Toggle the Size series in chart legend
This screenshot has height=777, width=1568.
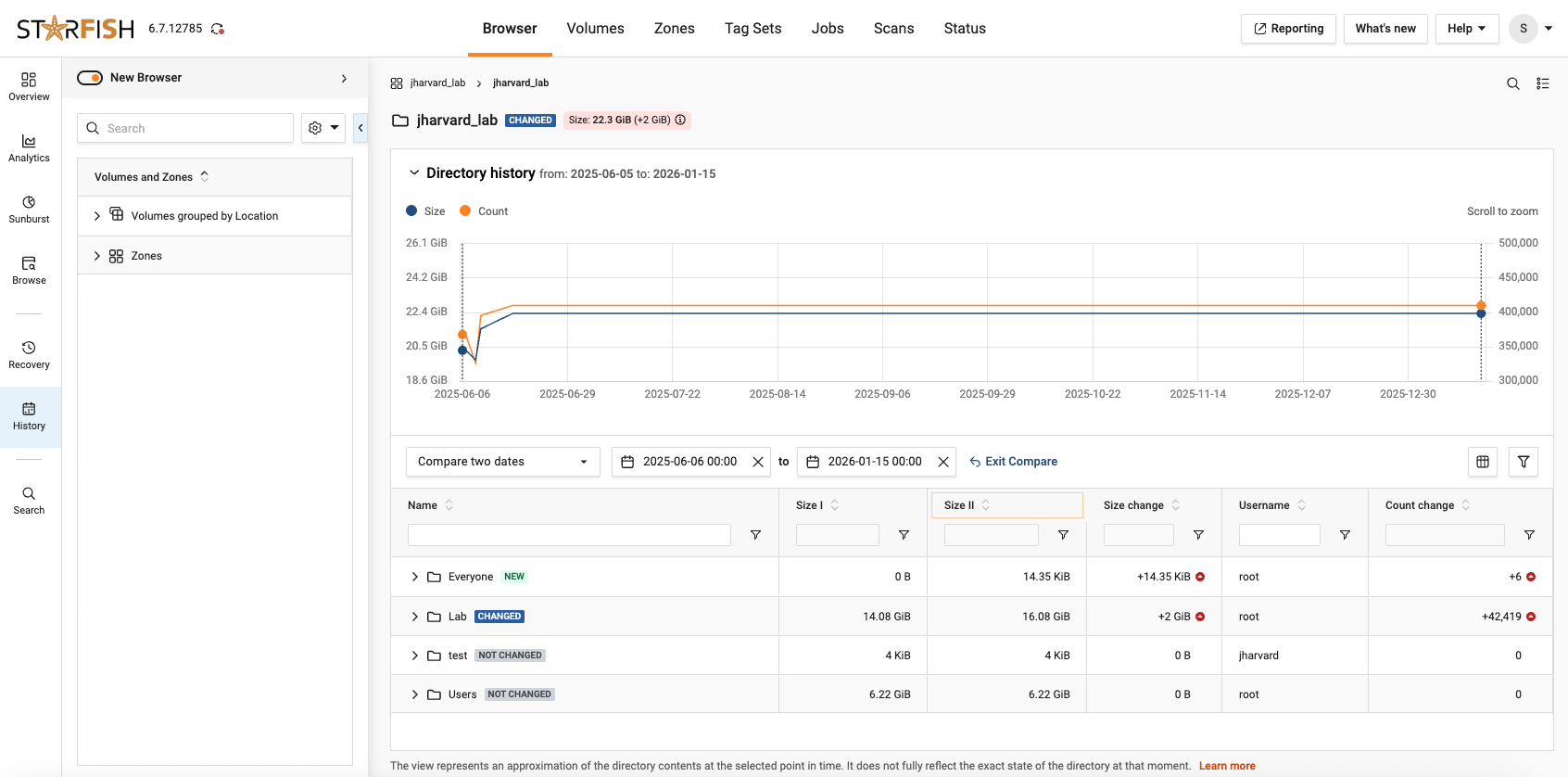coord(425,211)
